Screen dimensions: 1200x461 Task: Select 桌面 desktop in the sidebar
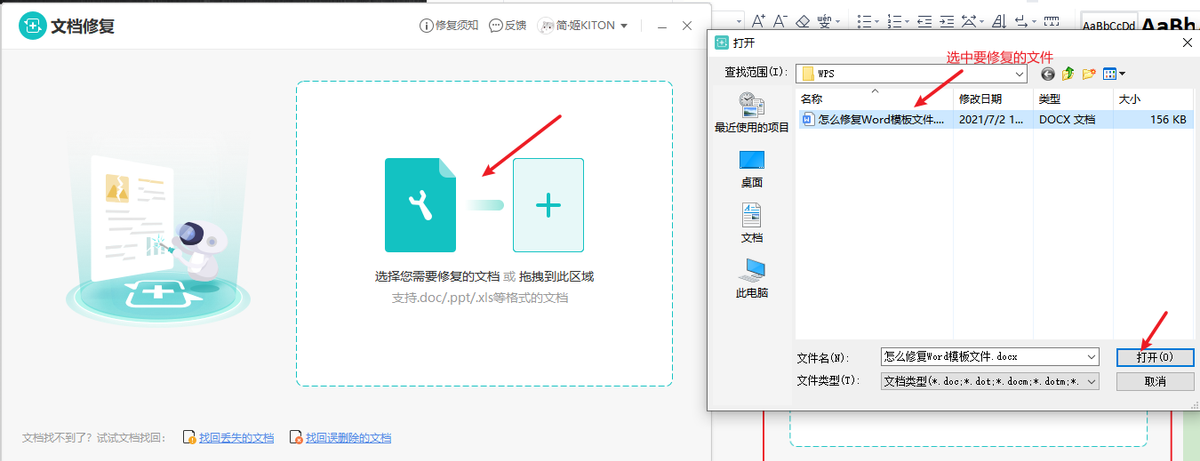point(751,169)
